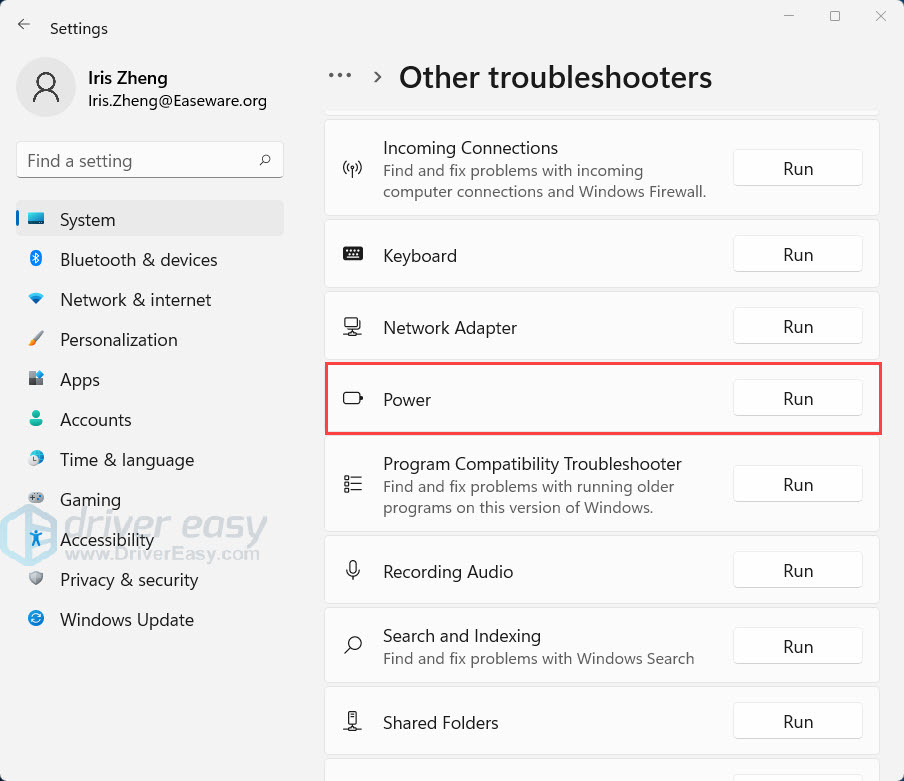
Task: Click the search magnifier icon
Action: click(265, 160)
